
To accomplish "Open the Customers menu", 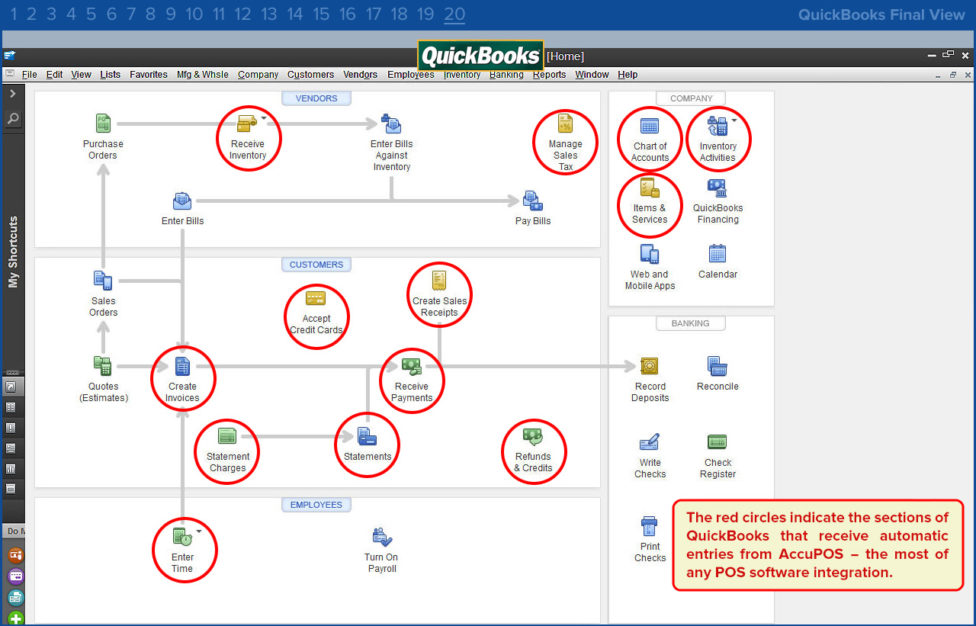I will [311, 75].
